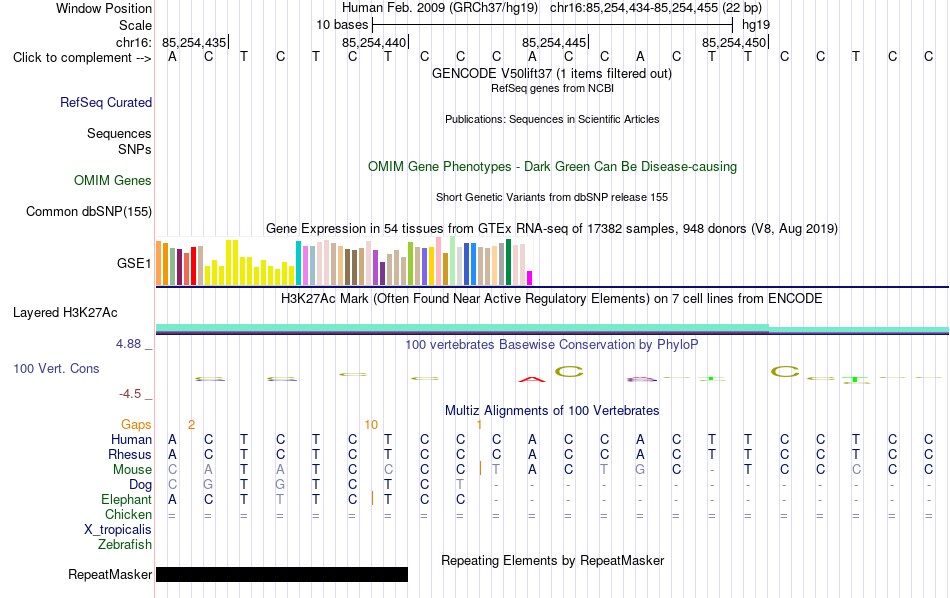
Task: Click the Mouse alignment row label
Action: point(132,470)
